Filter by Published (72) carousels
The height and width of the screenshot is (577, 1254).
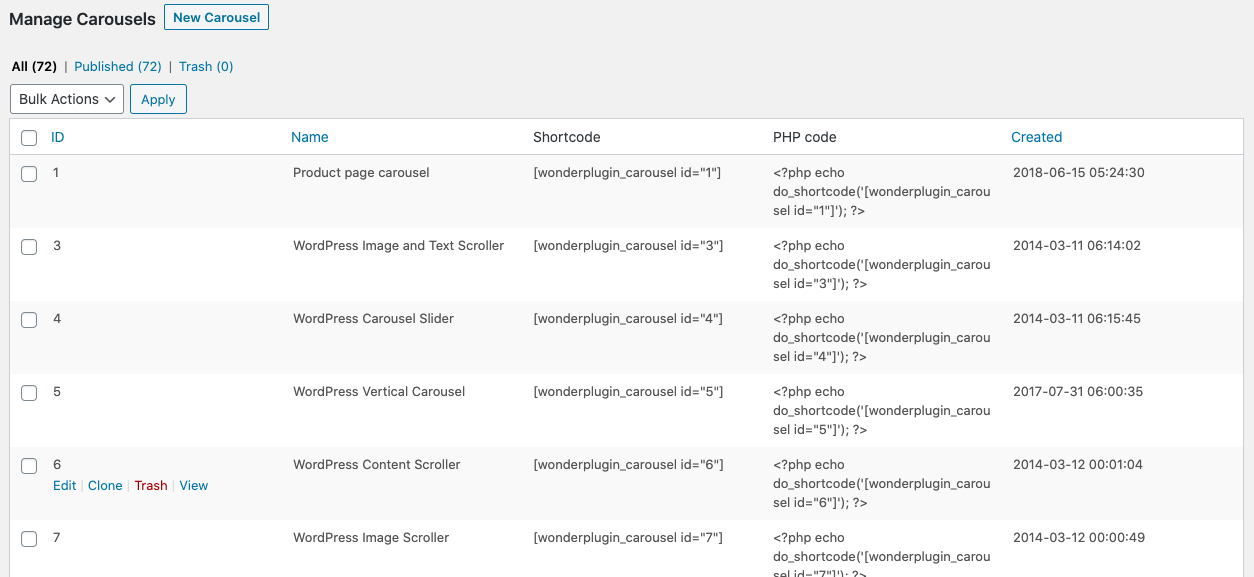pyautogui.click(x=118, y=67)
